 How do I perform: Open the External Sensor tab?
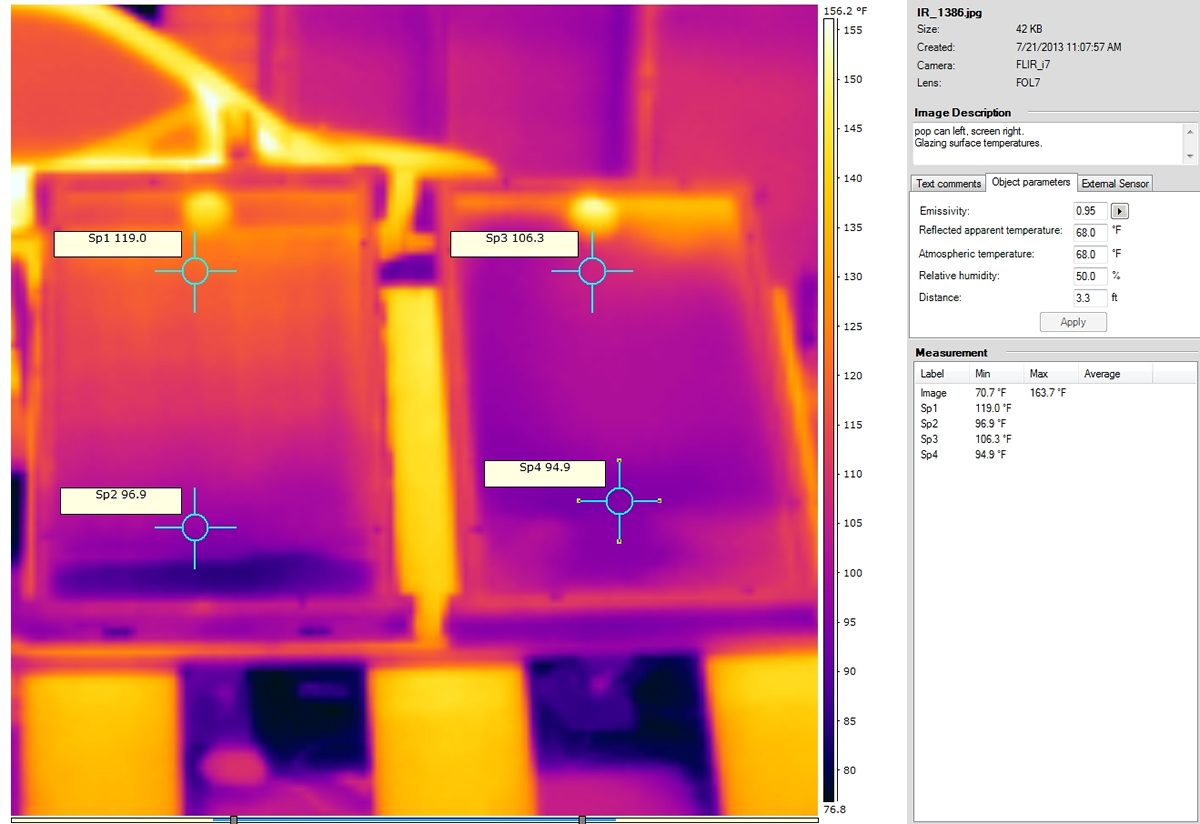click(x=1115, y=183)
